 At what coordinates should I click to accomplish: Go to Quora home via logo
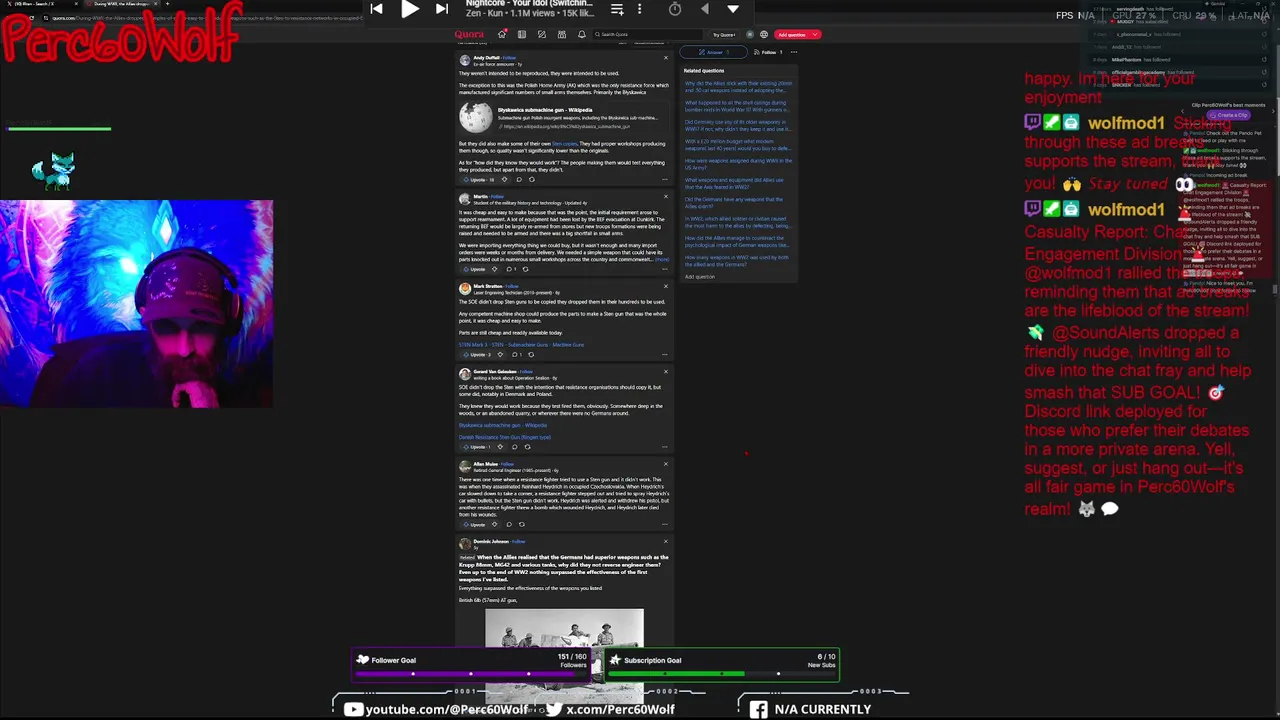click(469, 34)
